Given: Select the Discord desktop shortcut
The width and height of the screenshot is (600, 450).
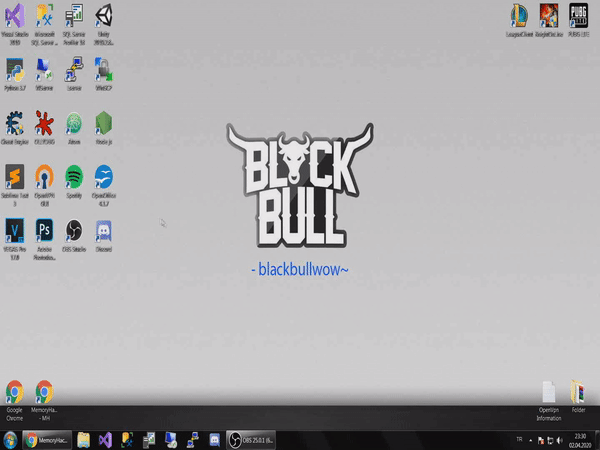Looking at the screenshot, I should coord(104,236).
